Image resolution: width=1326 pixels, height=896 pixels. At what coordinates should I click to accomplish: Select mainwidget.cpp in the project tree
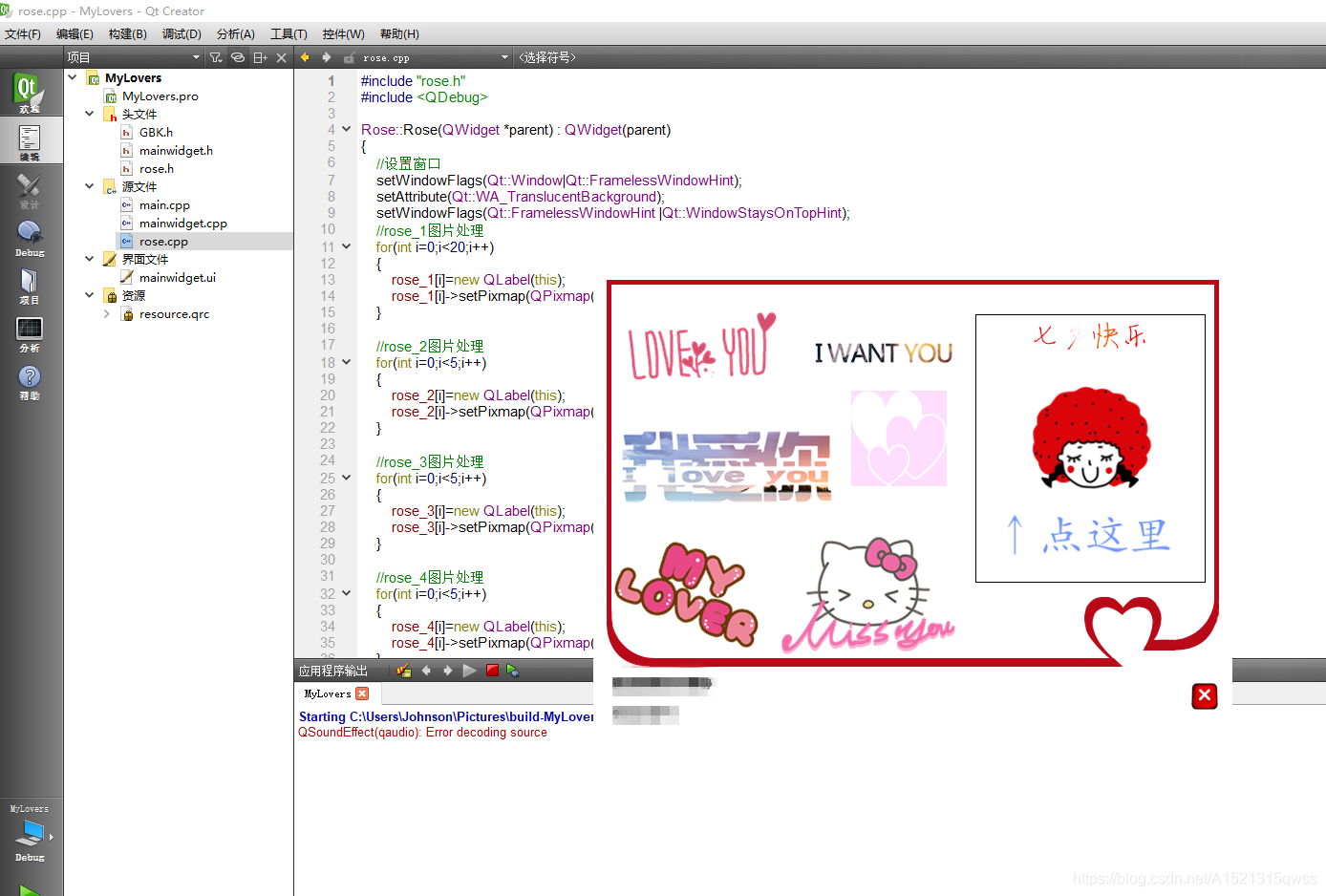[x=183, y=223]
